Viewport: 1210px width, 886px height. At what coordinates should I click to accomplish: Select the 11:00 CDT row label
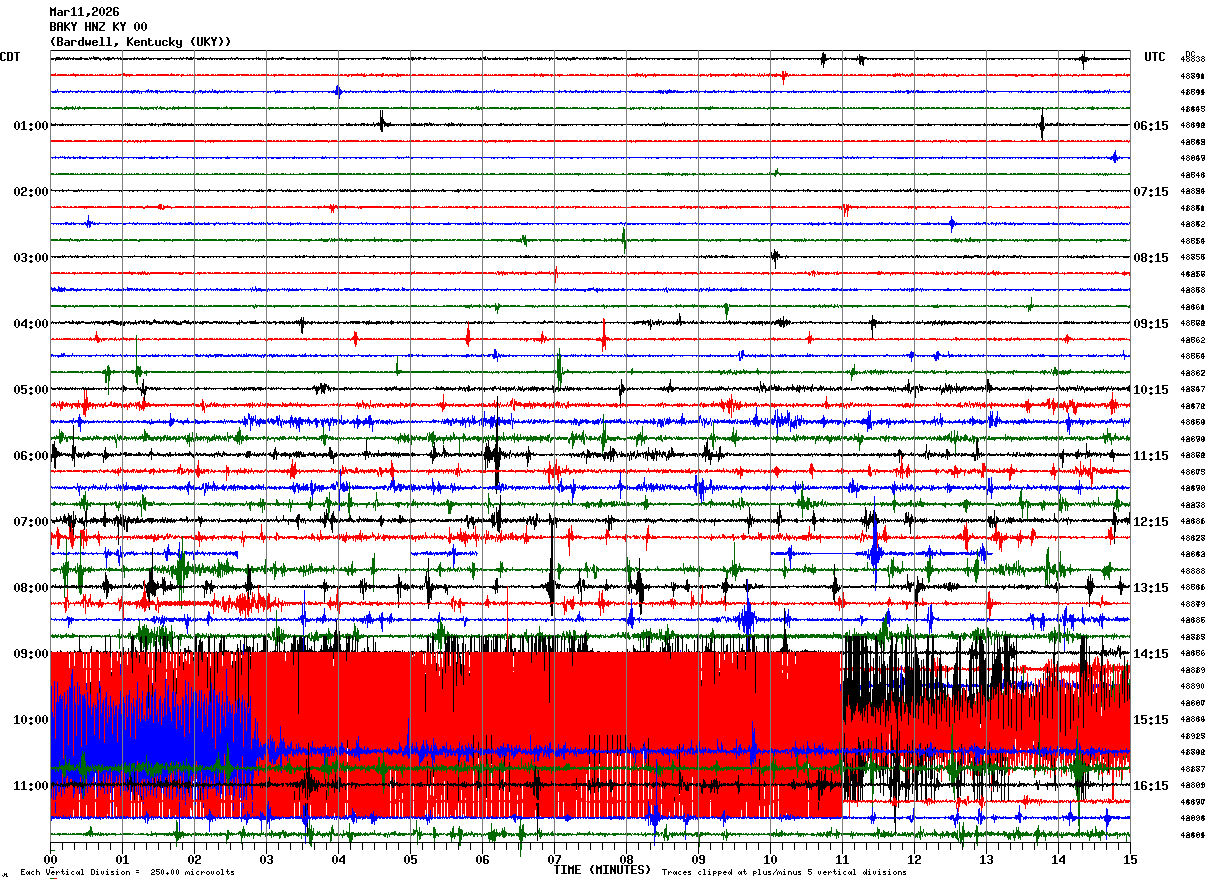31,786
